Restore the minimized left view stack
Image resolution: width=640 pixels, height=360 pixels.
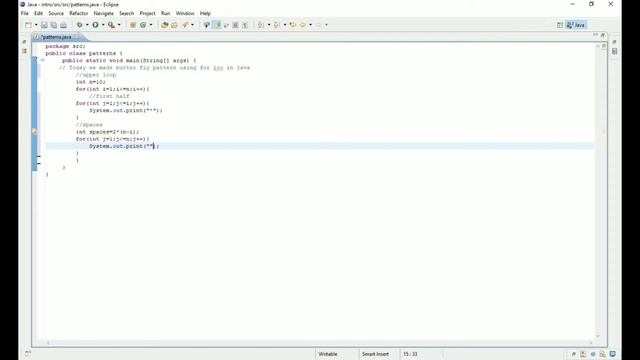(24, 42)
